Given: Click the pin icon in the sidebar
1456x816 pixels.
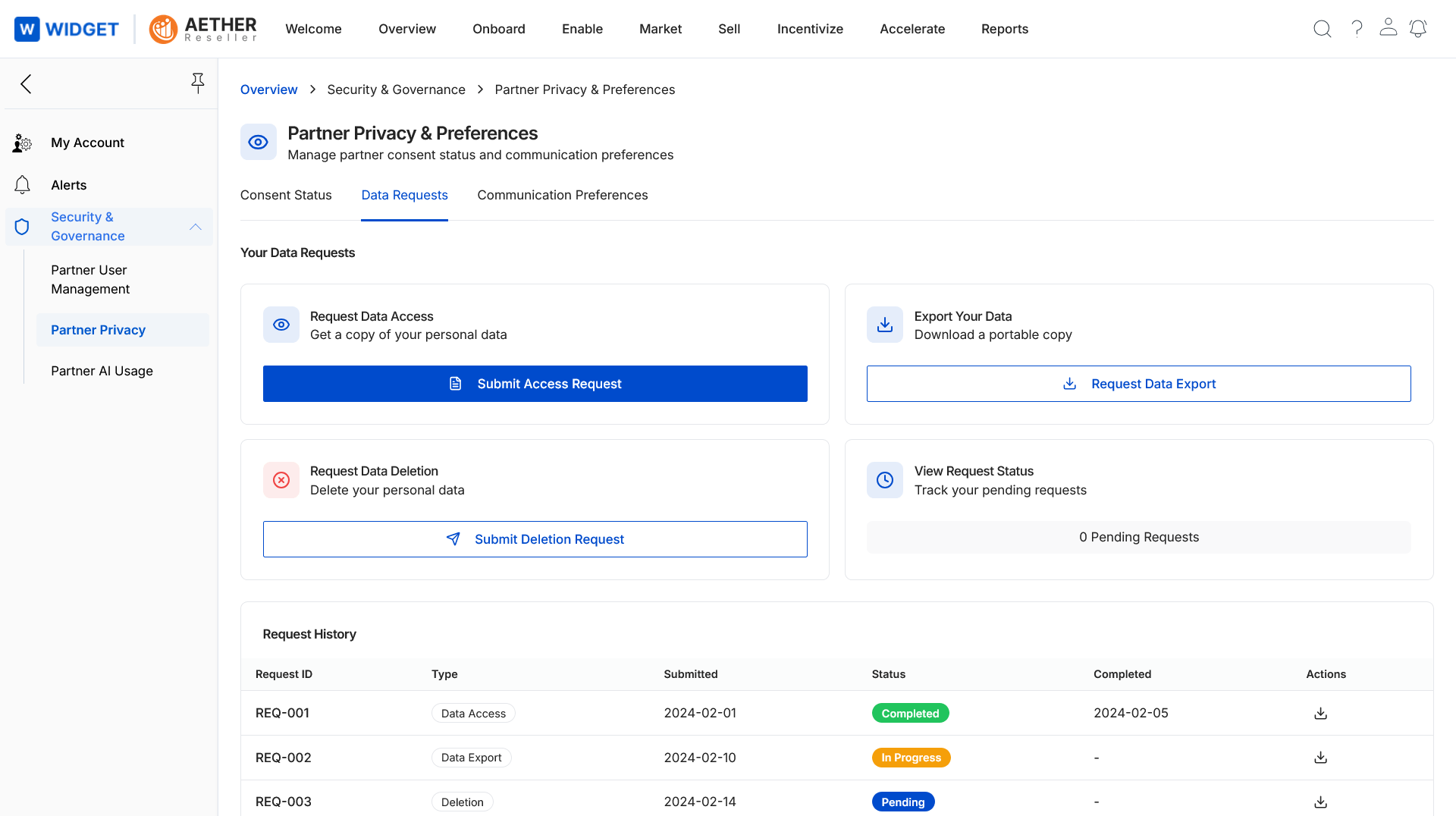Looking at the screenshot, I should tap(198, 83).
